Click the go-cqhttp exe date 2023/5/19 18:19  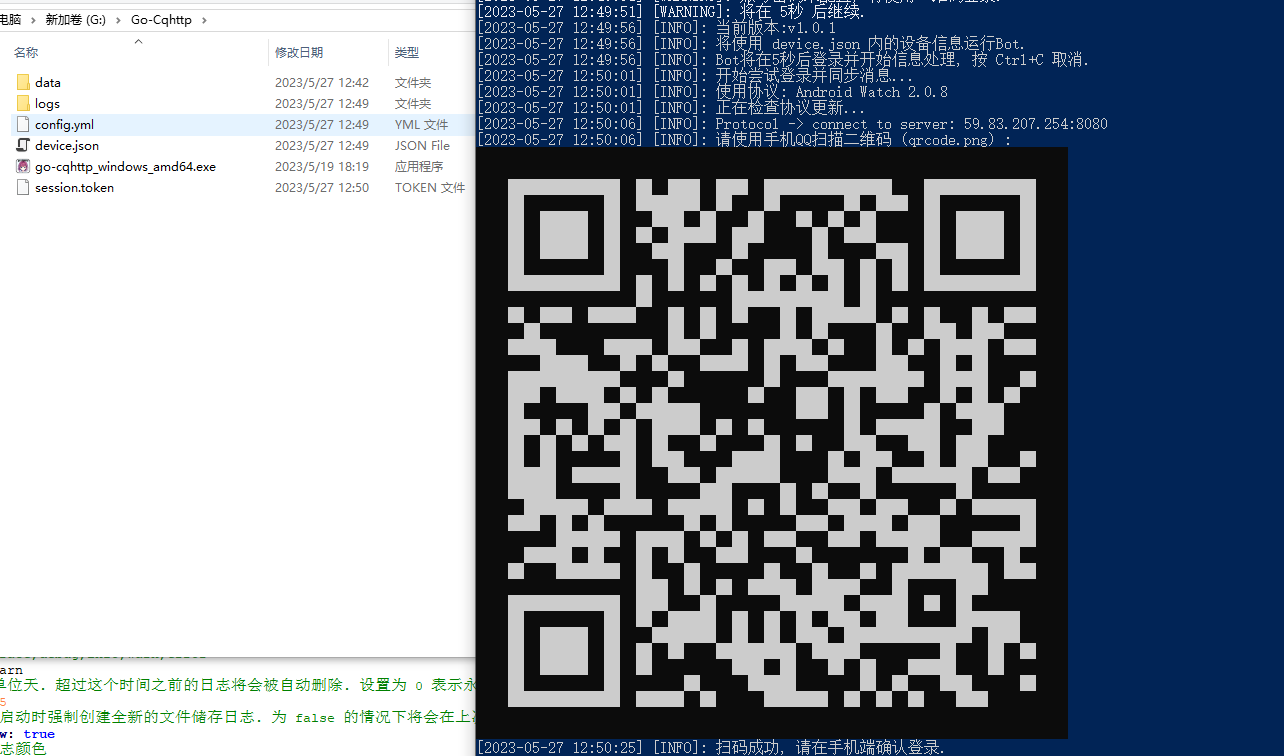coord(322,167)
